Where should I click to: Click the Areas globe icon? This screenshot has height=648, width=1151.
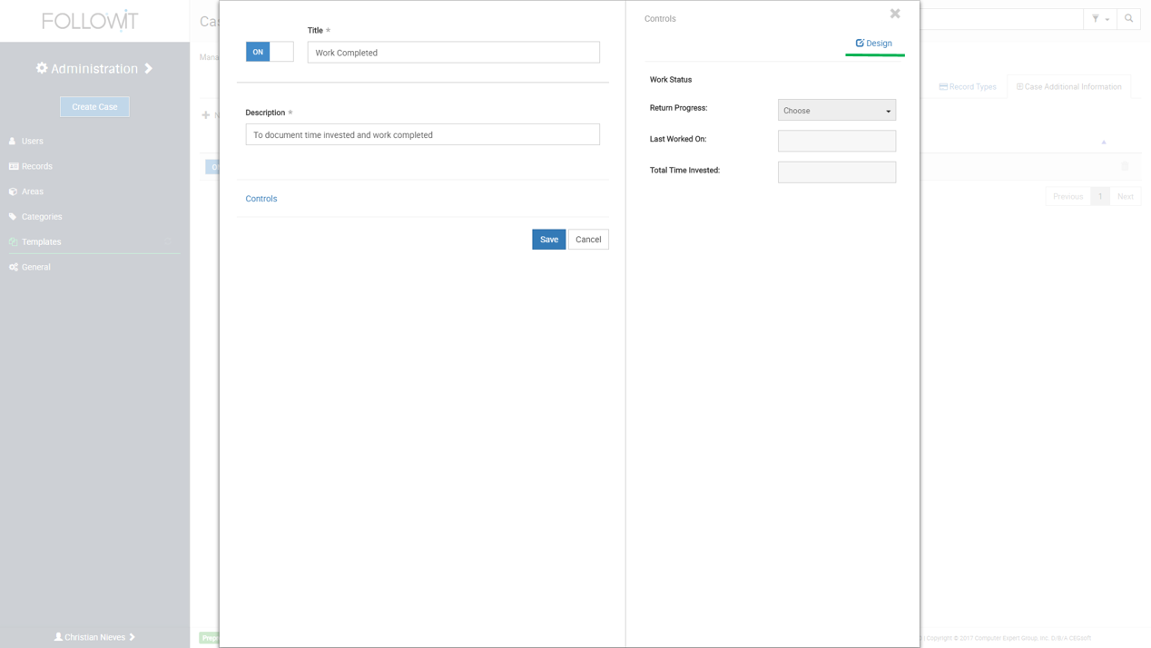(12, 192)
